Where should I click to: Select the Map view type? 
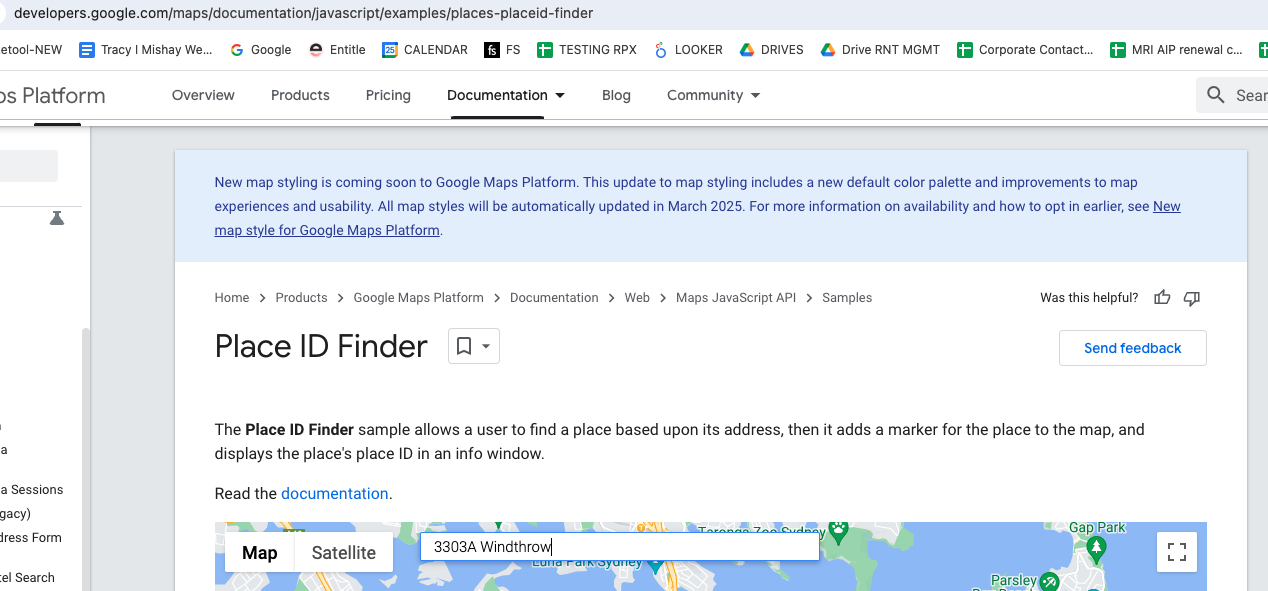tap(260, 553)
